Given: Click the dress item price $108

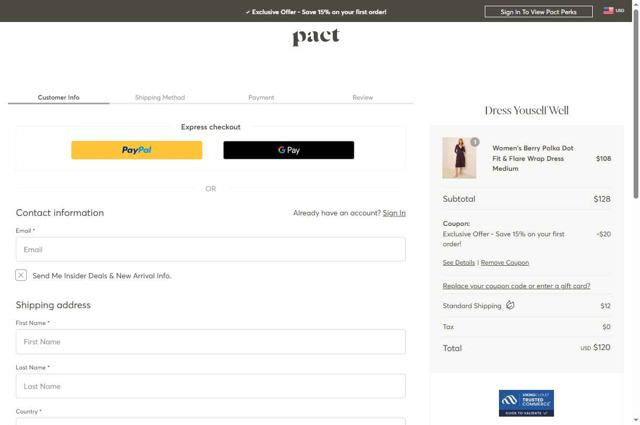Looking at the screenshot, I should click(603, 158).
